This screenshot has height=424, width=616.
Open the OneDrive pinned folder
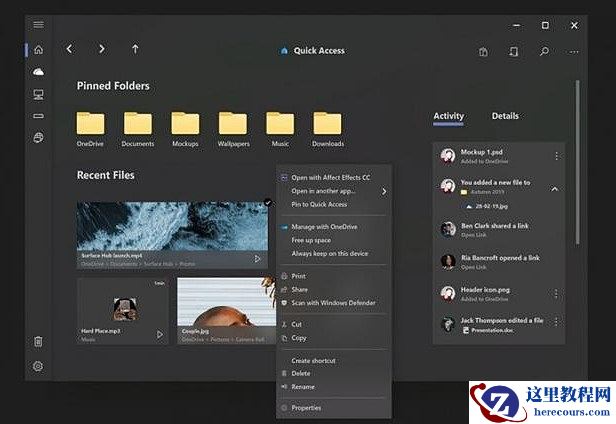point(90,129)
